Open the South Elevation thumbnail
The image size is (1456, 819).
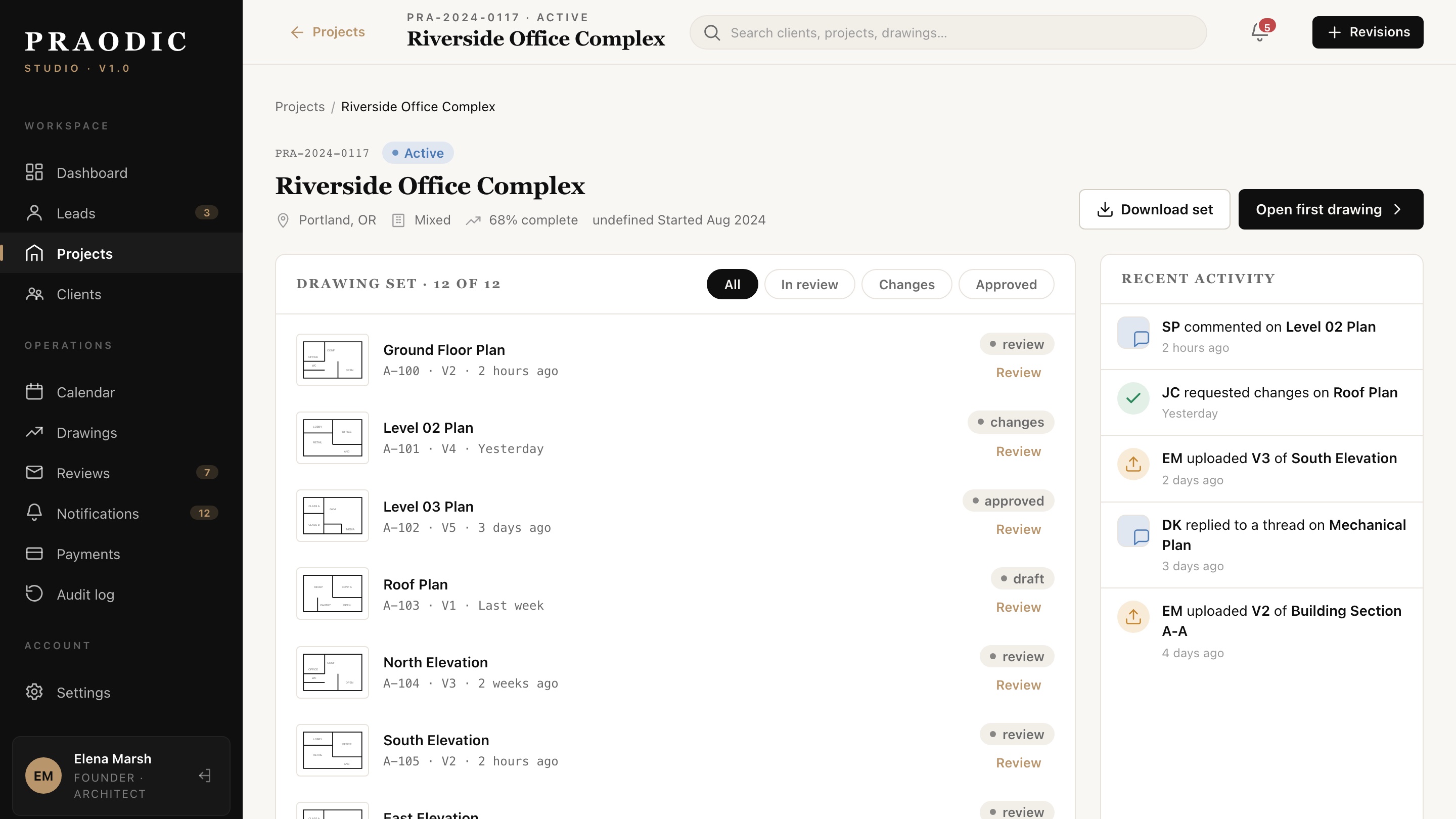(332, 751)
